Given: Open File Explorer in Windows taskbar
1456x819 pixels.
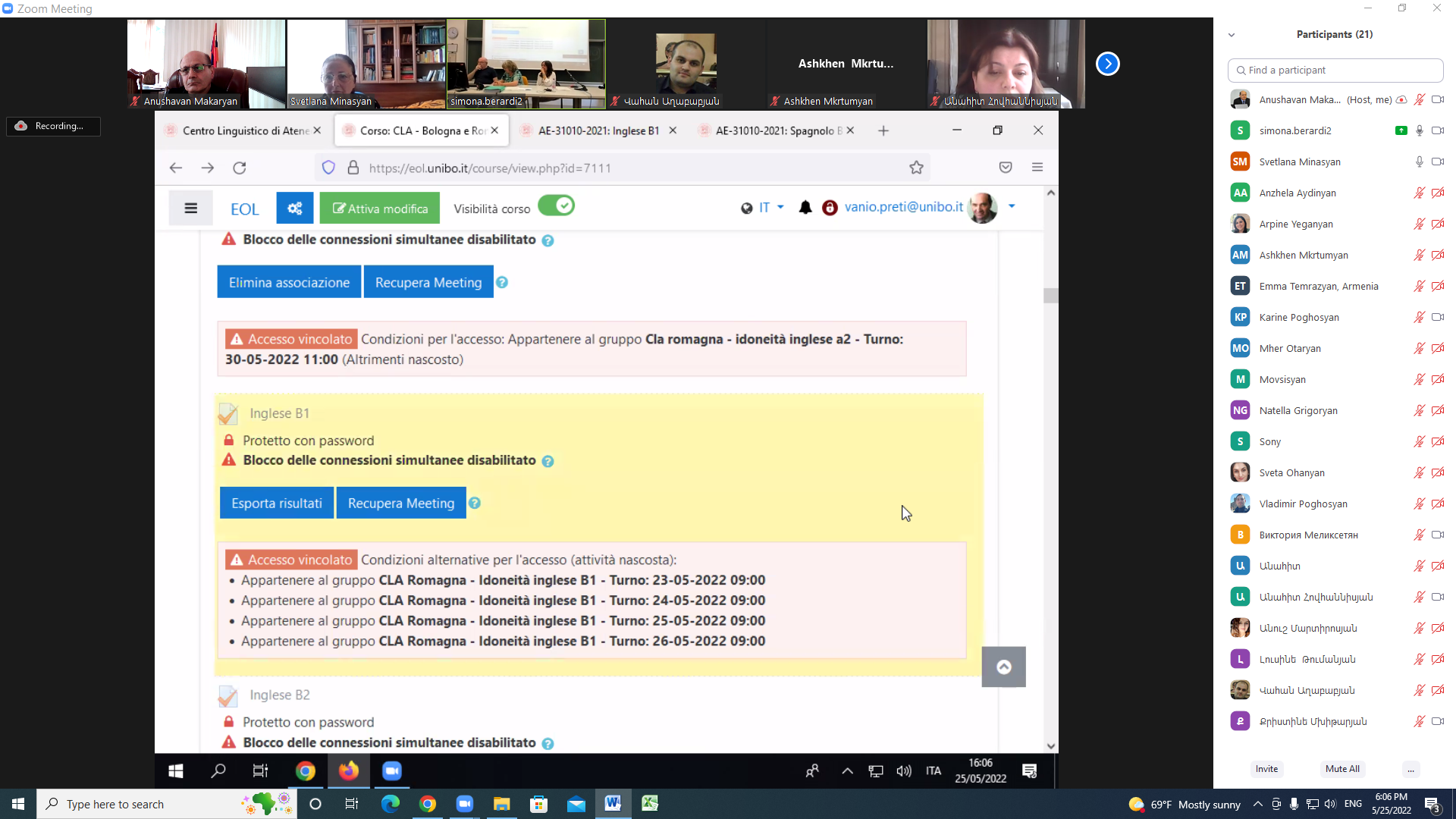Looking at the screenshot, I should point(501,804).
